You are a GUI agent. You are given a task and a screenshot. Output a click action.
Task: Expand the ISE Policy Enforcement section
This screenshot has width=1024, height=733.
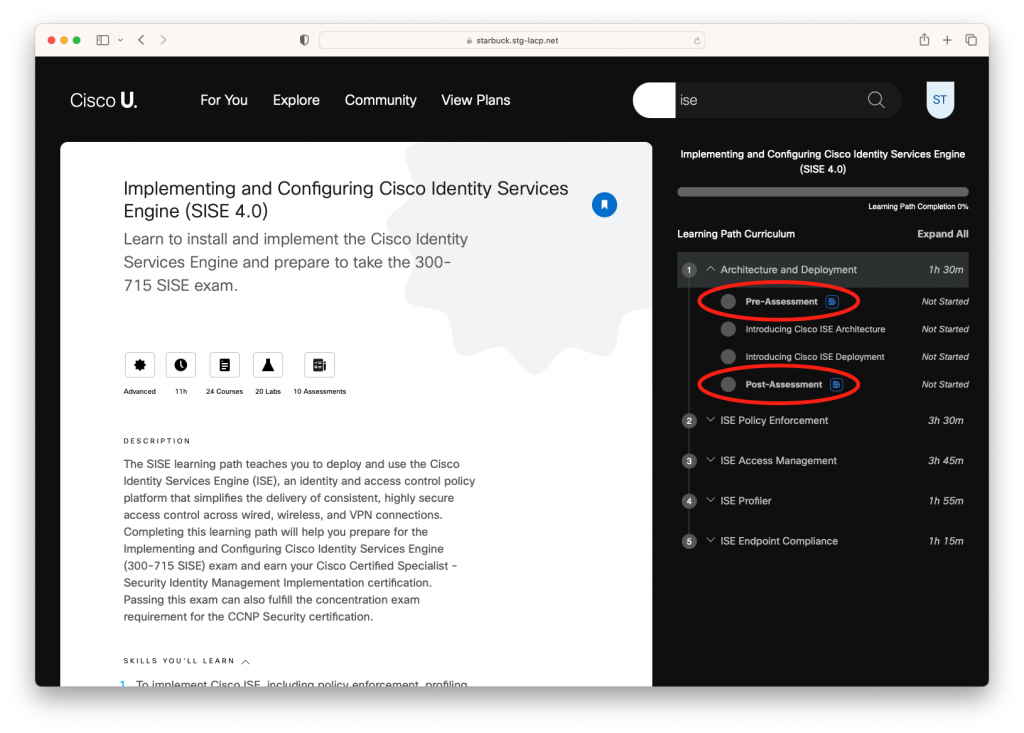tap(708, 420)
